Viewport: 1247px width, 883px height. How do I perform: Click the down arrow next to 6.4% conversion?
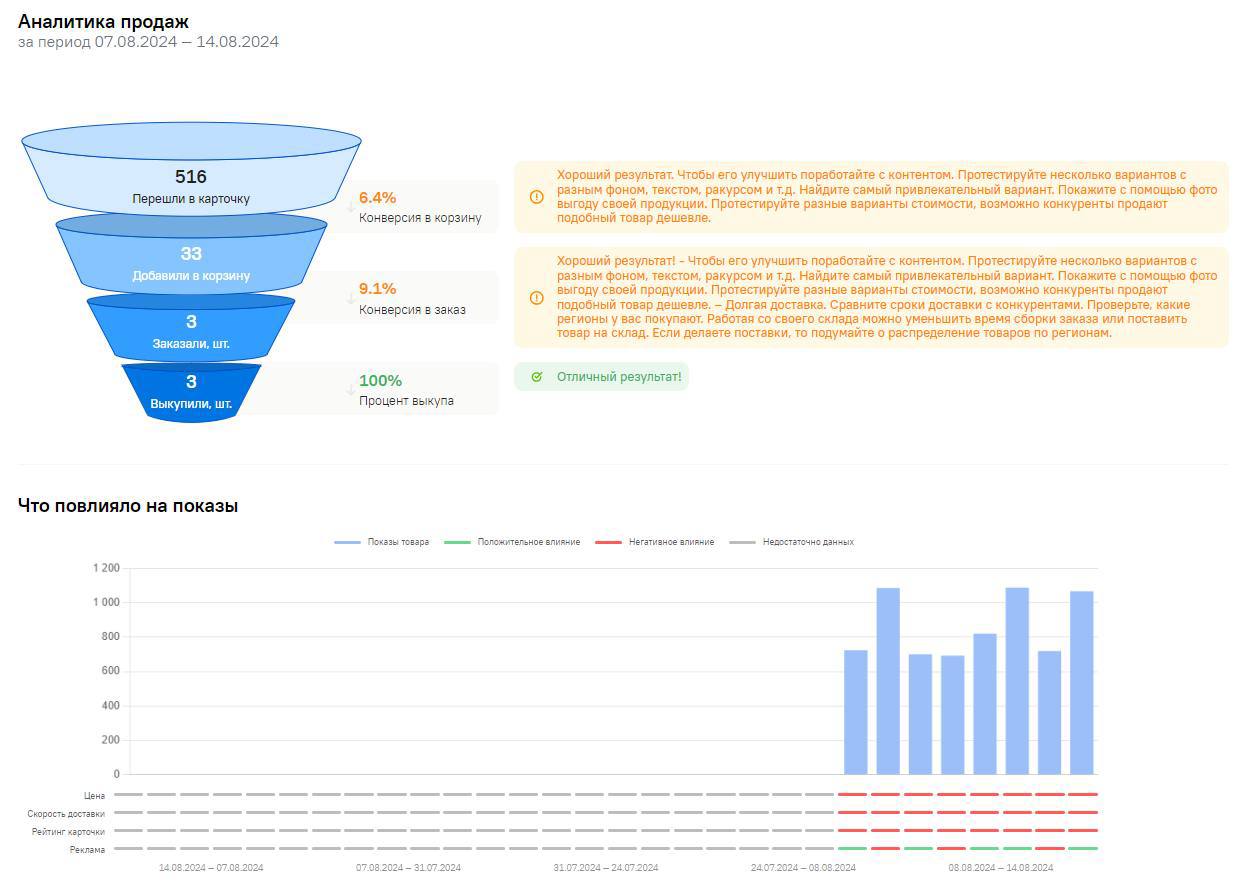(350, 206)
